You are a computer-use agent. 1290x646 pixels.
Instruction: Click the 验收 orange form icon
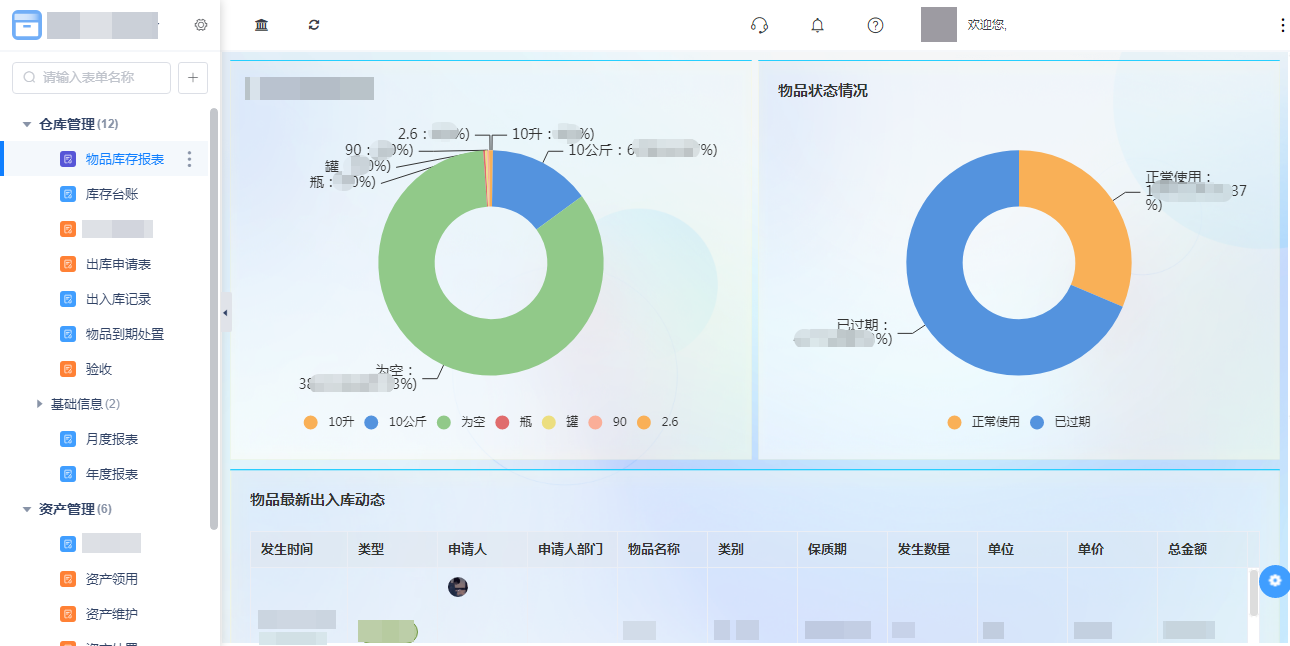(x=68, y=369)
